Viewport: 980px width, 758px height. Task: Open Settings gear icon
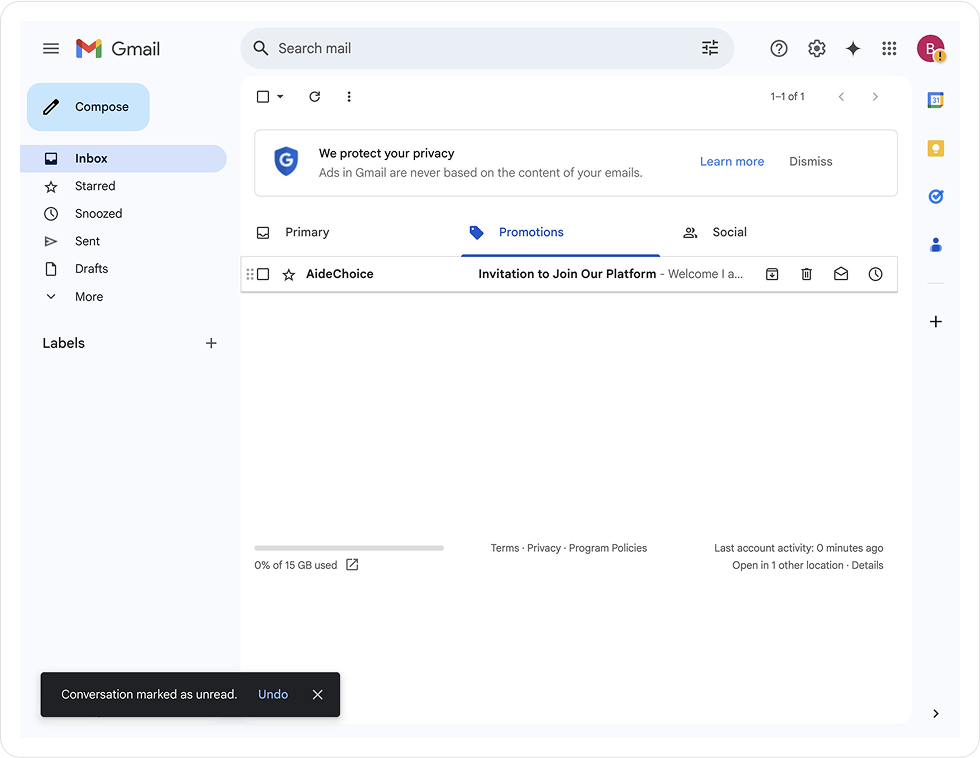pos(816,48)
